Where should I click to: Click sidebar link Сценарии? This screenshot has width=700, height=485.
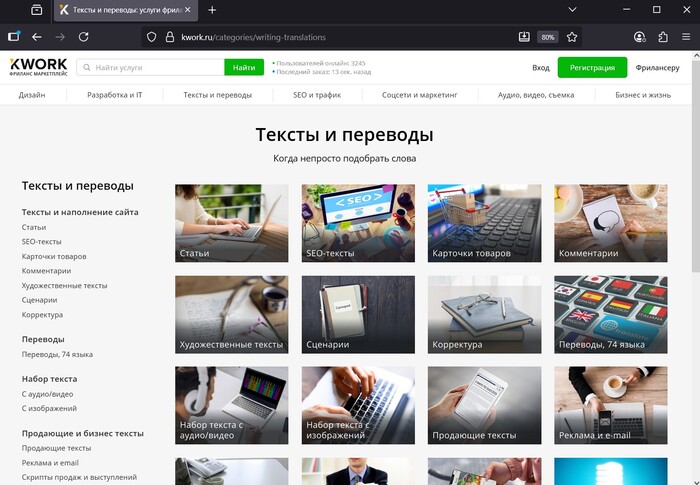click(39, 300)
